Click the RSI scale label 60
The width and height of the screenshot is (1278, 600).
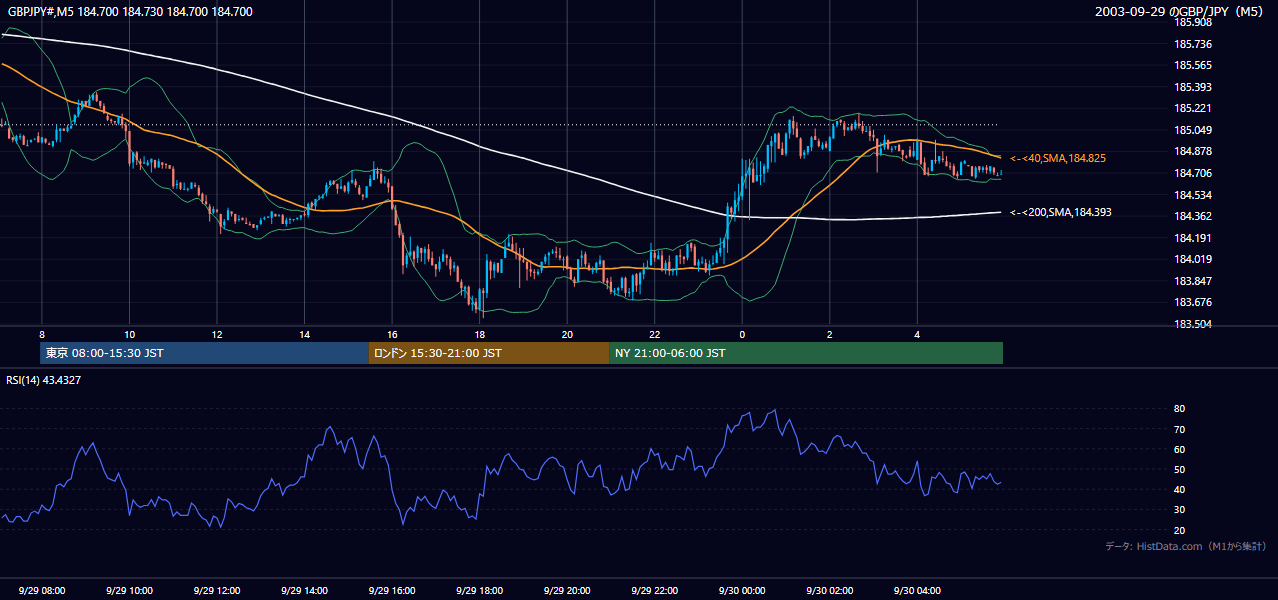click(x=1180, y=449)
